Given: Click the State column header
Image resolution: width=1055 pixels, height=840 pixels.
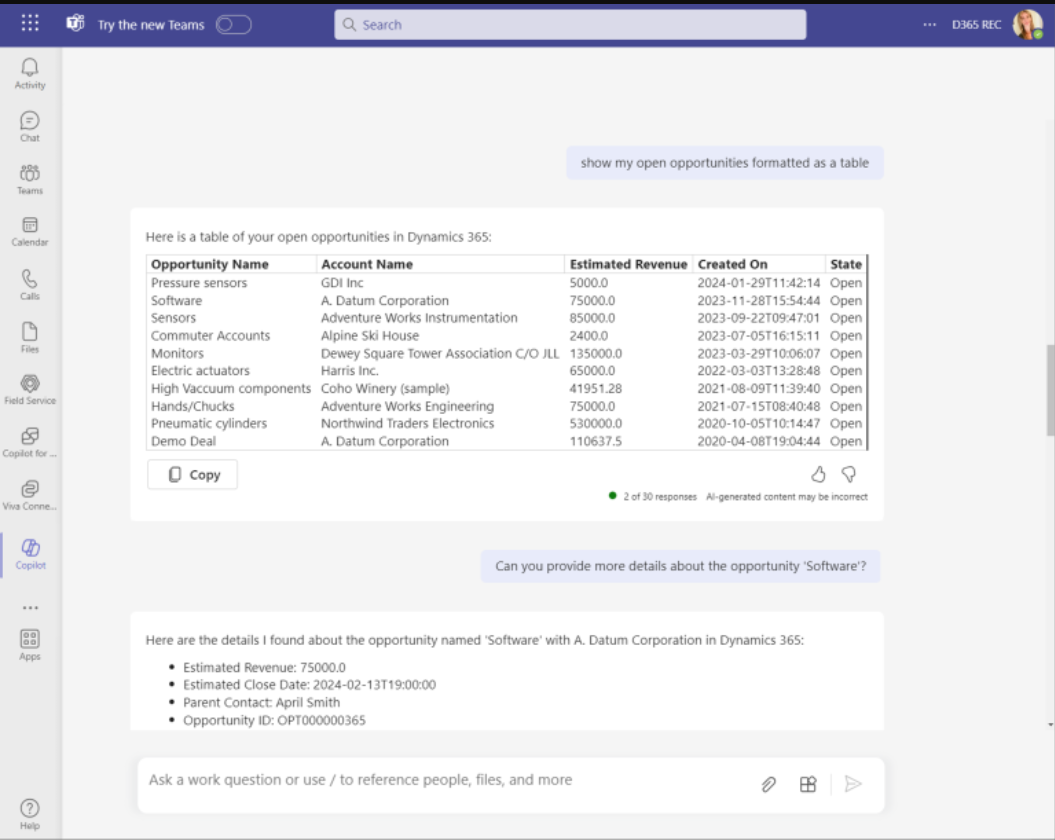Looking at the screenshot, I should click(x=846, y=265).
